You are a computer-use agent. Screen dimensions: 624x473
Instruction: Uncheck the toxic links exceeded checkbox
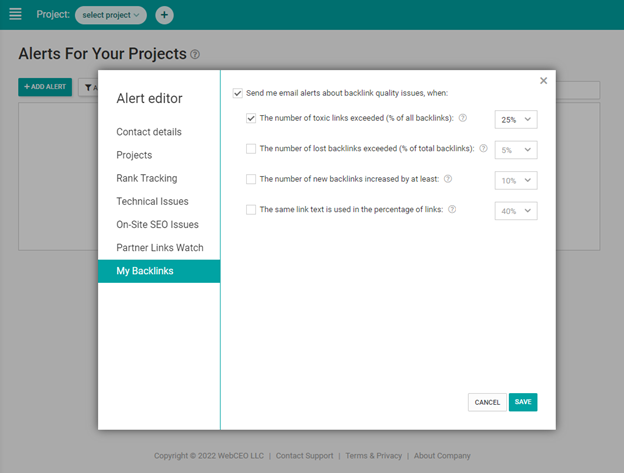252,119
